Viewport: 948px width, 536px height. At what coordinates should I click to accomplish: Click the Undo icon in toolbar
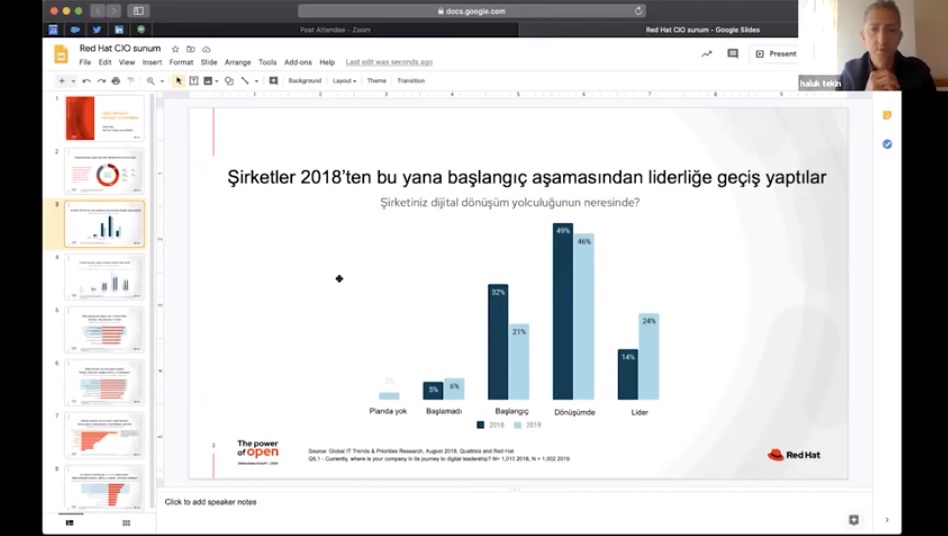pyautogui.click(x=87, y=81)
